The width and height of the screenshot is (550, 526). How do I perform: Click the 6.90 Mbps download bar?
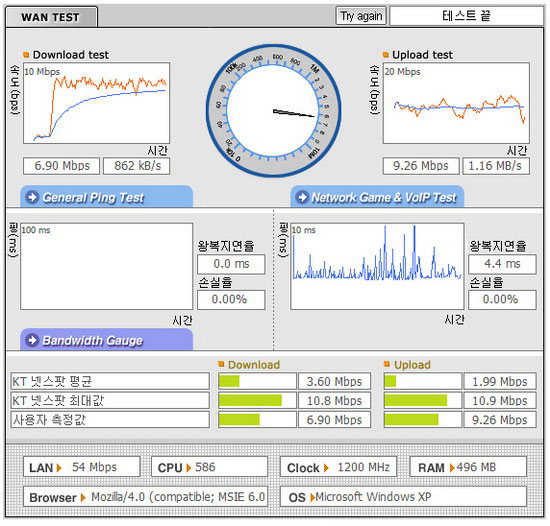tap(257, 419)
